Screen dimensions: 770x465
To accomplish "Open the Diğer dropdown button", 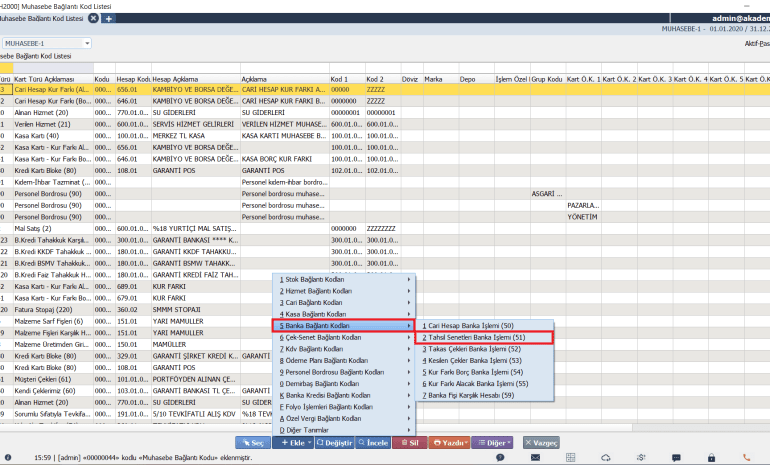I will [x=492, y=442].
